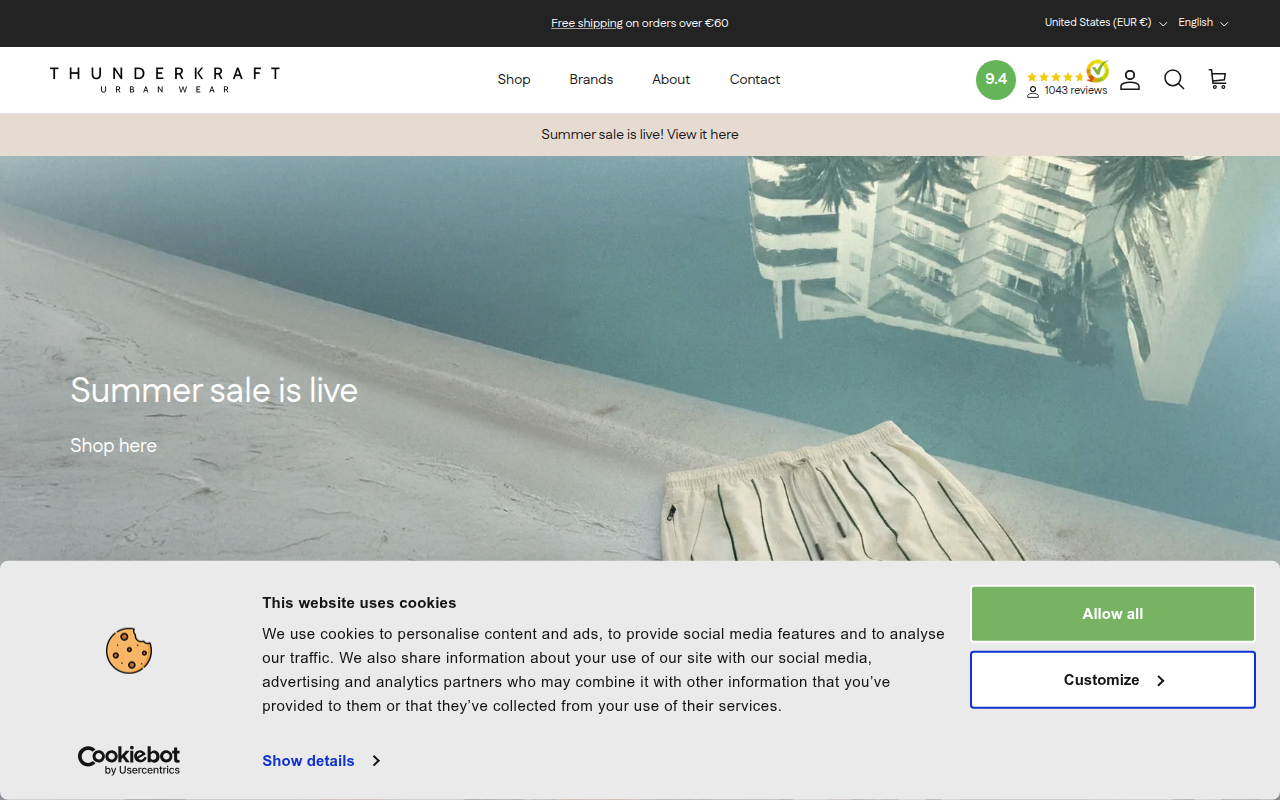The width and height of the screenshot is (1280, 800).
Task: Open the Brands menu
Action: [591, 80]
